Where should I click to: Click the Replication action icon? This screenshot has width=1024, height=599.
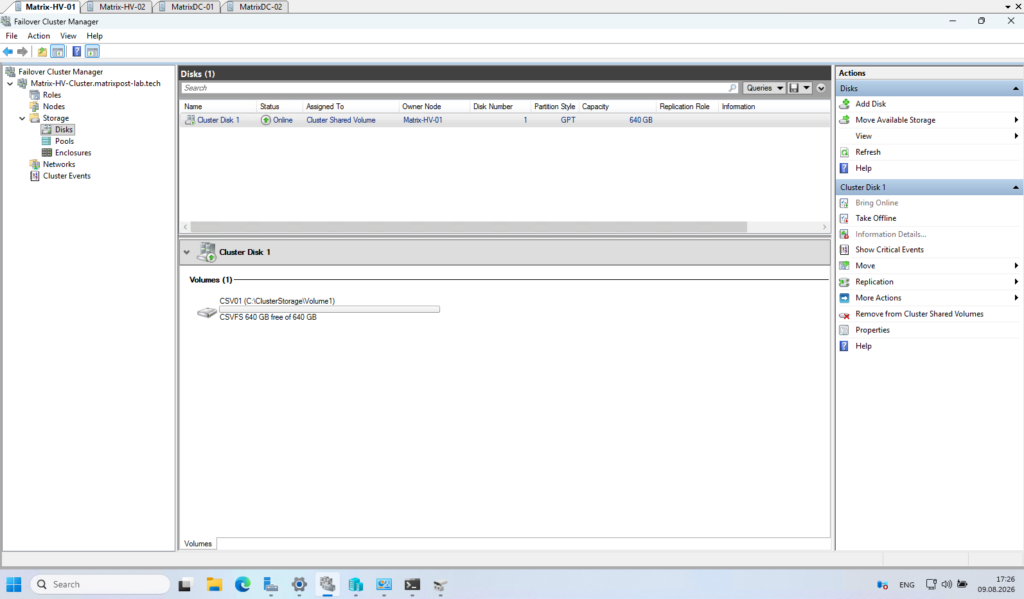(x=844, y=282)
